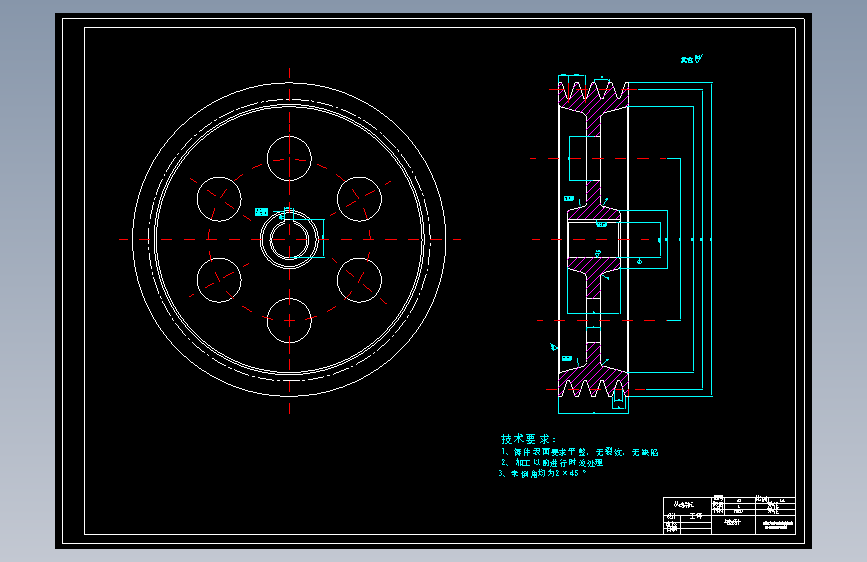Click the title block table at bottom right
867x562 pixels.
(x=729, y=515)
